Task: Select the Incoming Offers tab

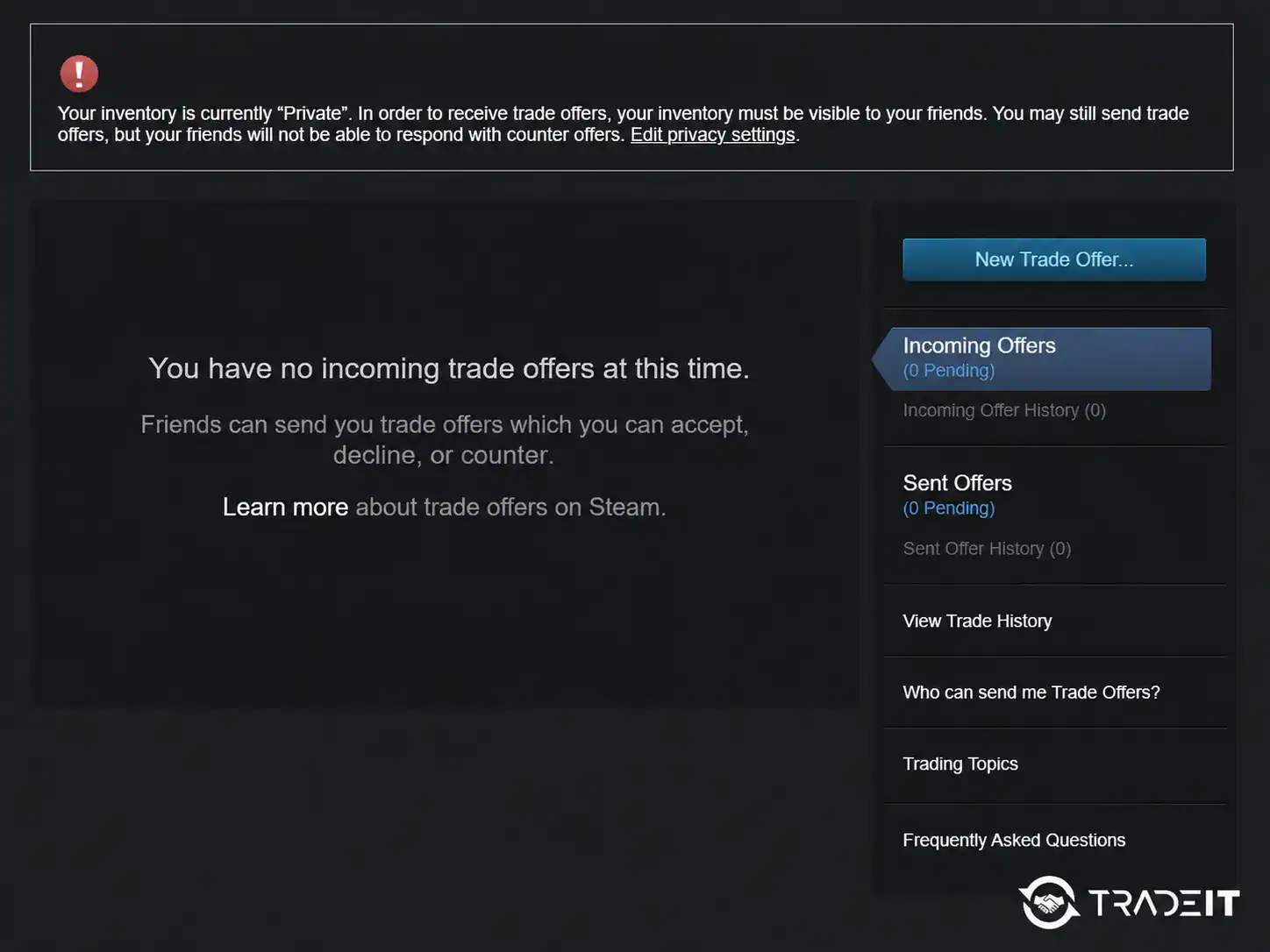Action: (x=1044, y=359)
